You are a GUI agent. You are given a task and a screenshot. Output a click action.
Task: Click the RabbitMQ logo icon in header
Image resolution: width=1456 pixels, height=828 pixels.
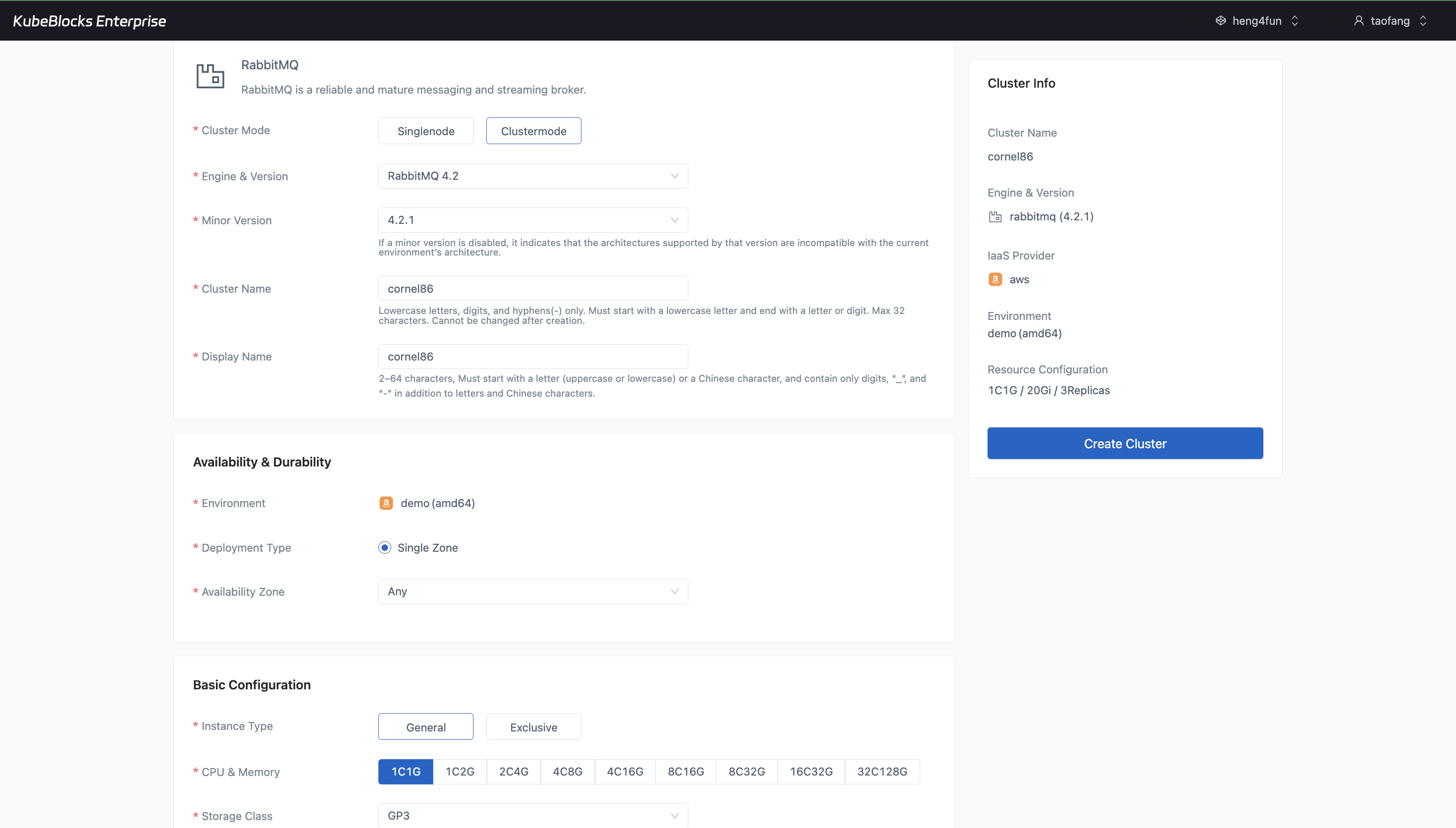click(210, 76)
